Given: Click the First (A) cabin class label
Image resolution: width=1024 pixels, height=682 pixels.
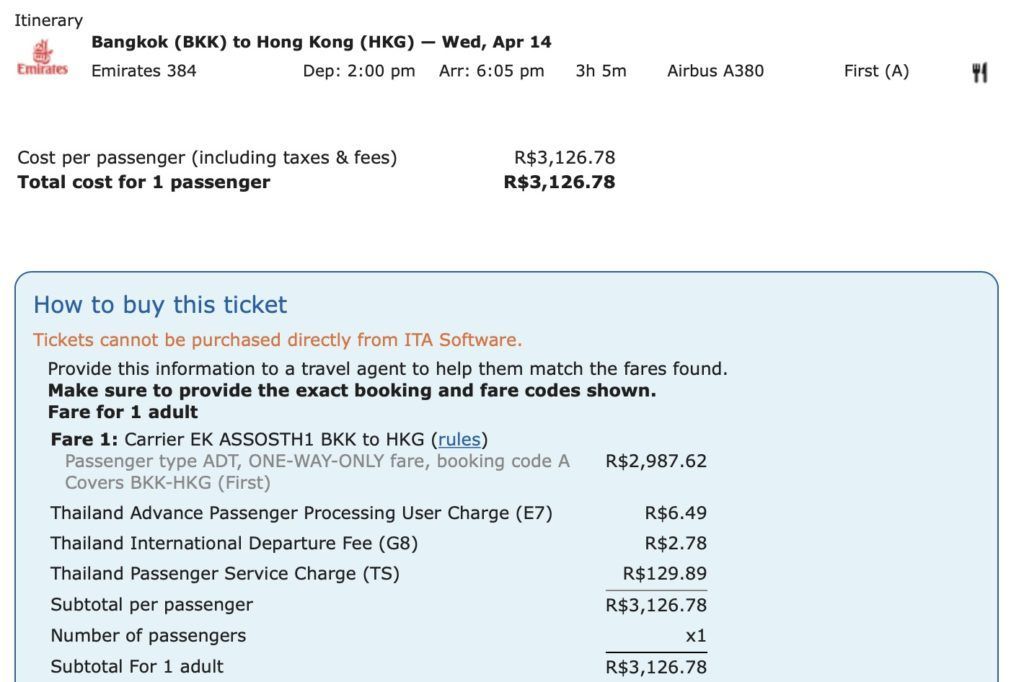Looking at the screenshot, I should (876, 71).
